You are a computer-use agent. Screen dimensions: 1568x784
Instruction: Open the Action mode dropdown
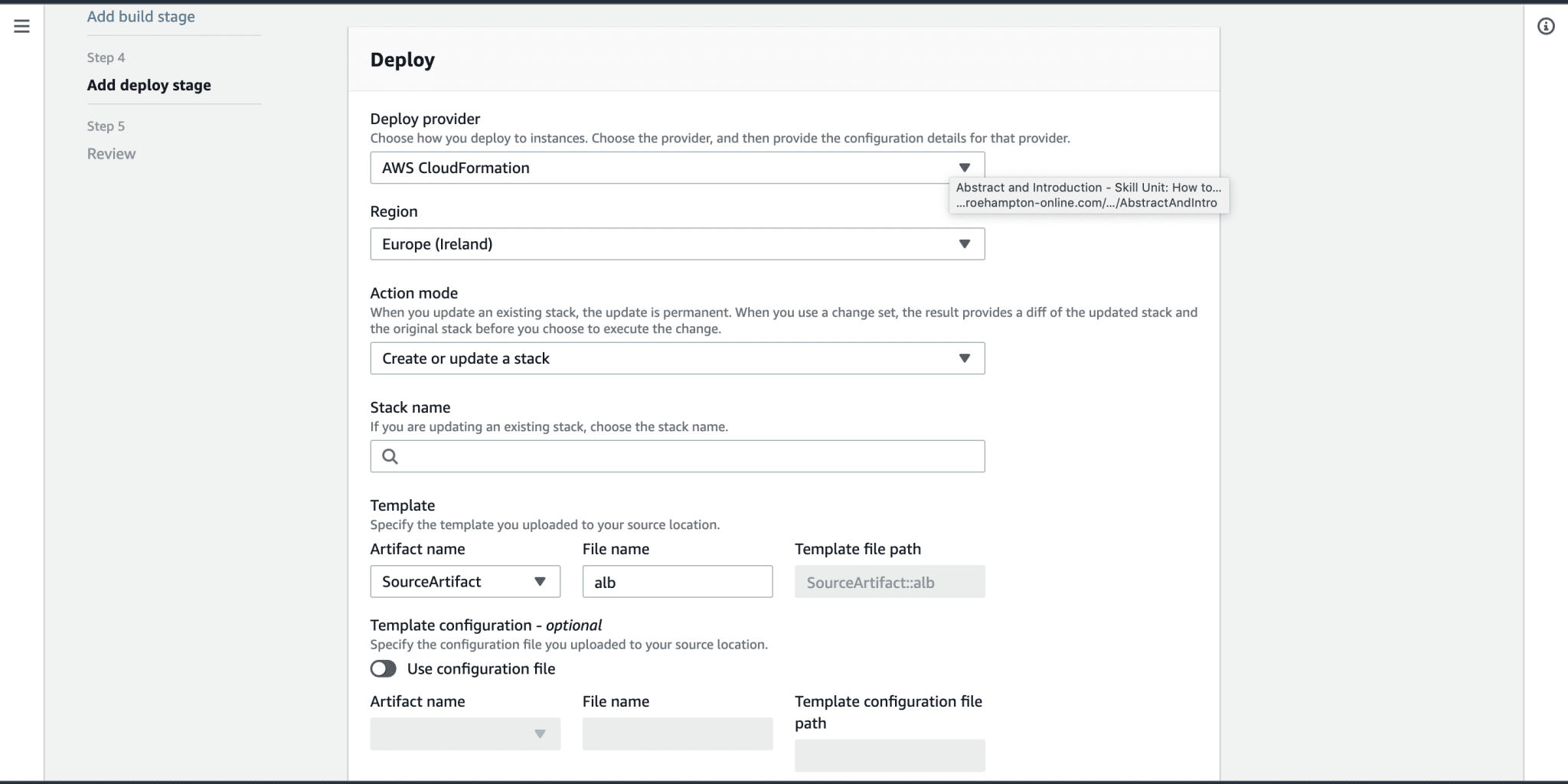click(x=964, y=358)
